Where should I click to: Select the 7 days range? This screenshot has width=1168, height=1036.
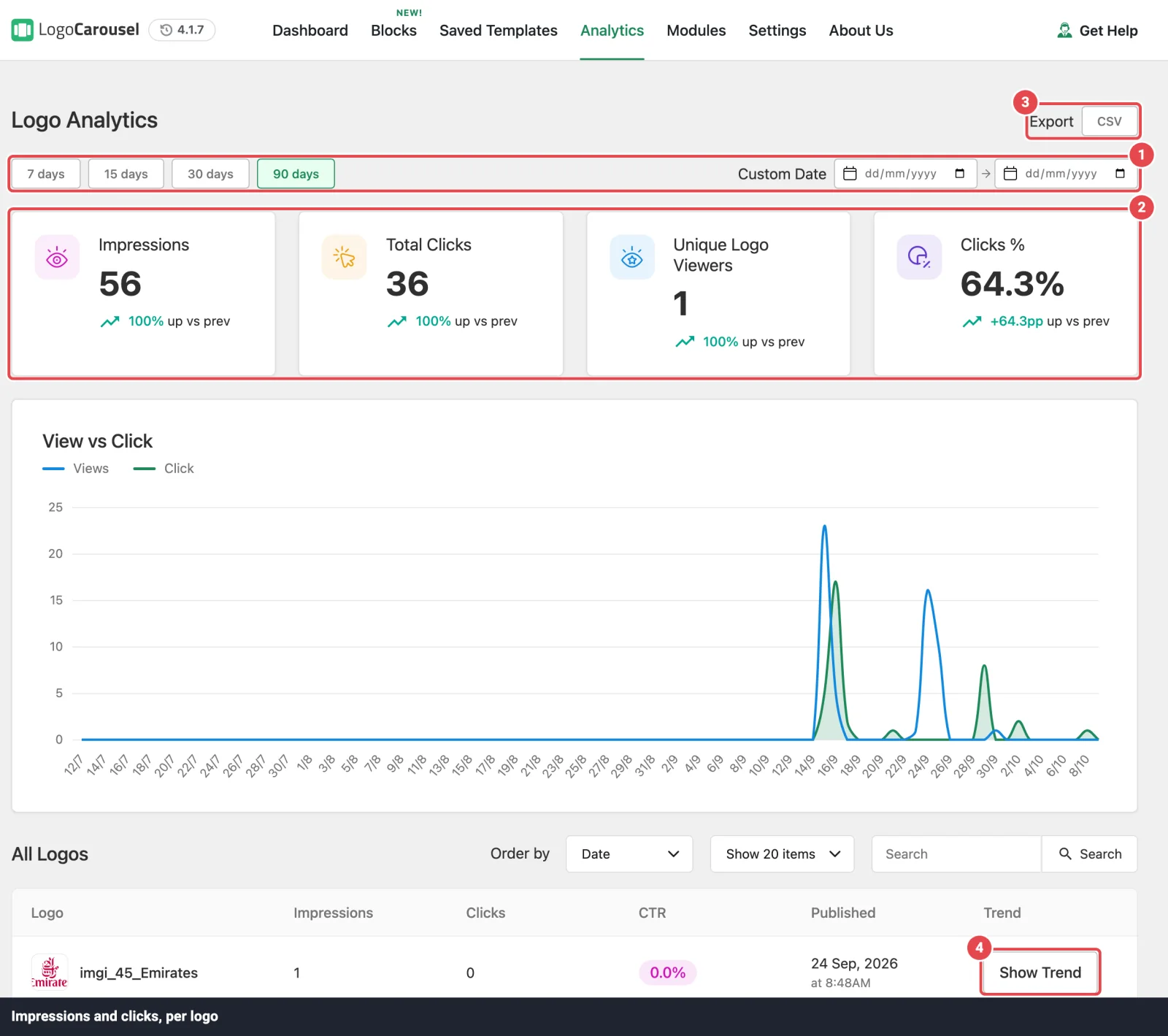pos(46,174)
